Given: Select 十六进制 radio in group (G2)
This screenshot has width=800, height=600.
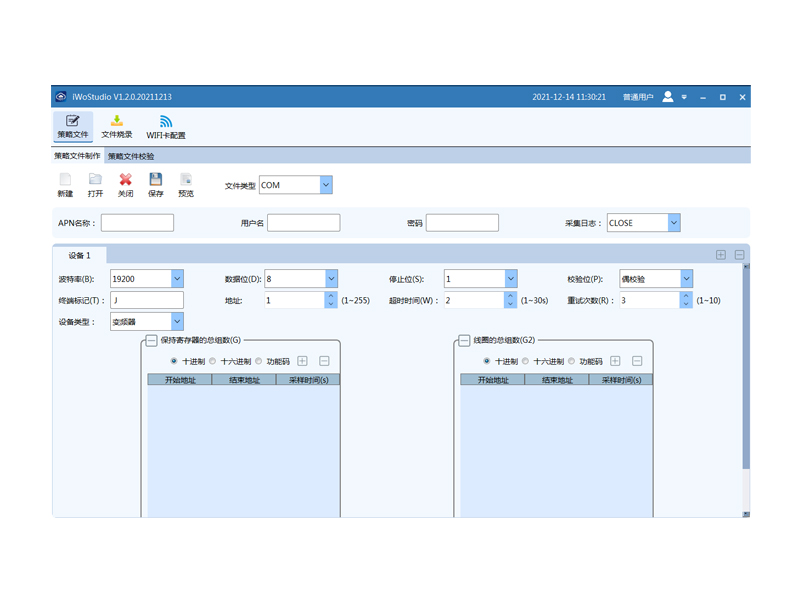Looking at the screenshot, I should coord(526,361).
